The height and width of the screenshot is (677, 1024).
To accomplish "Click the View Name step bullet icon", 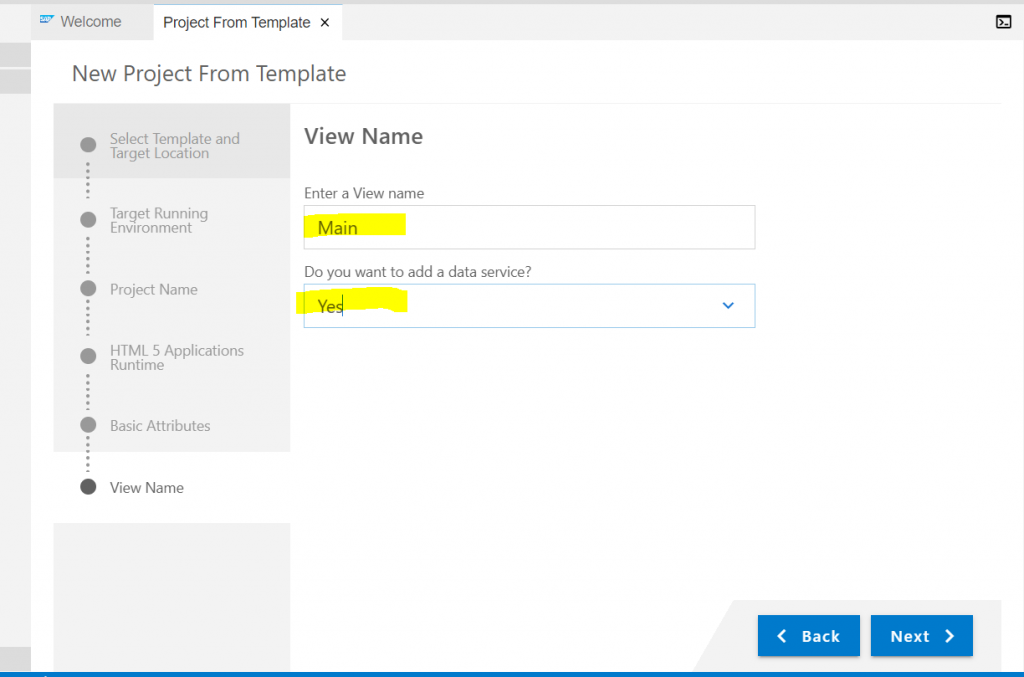I will [88, 487].
